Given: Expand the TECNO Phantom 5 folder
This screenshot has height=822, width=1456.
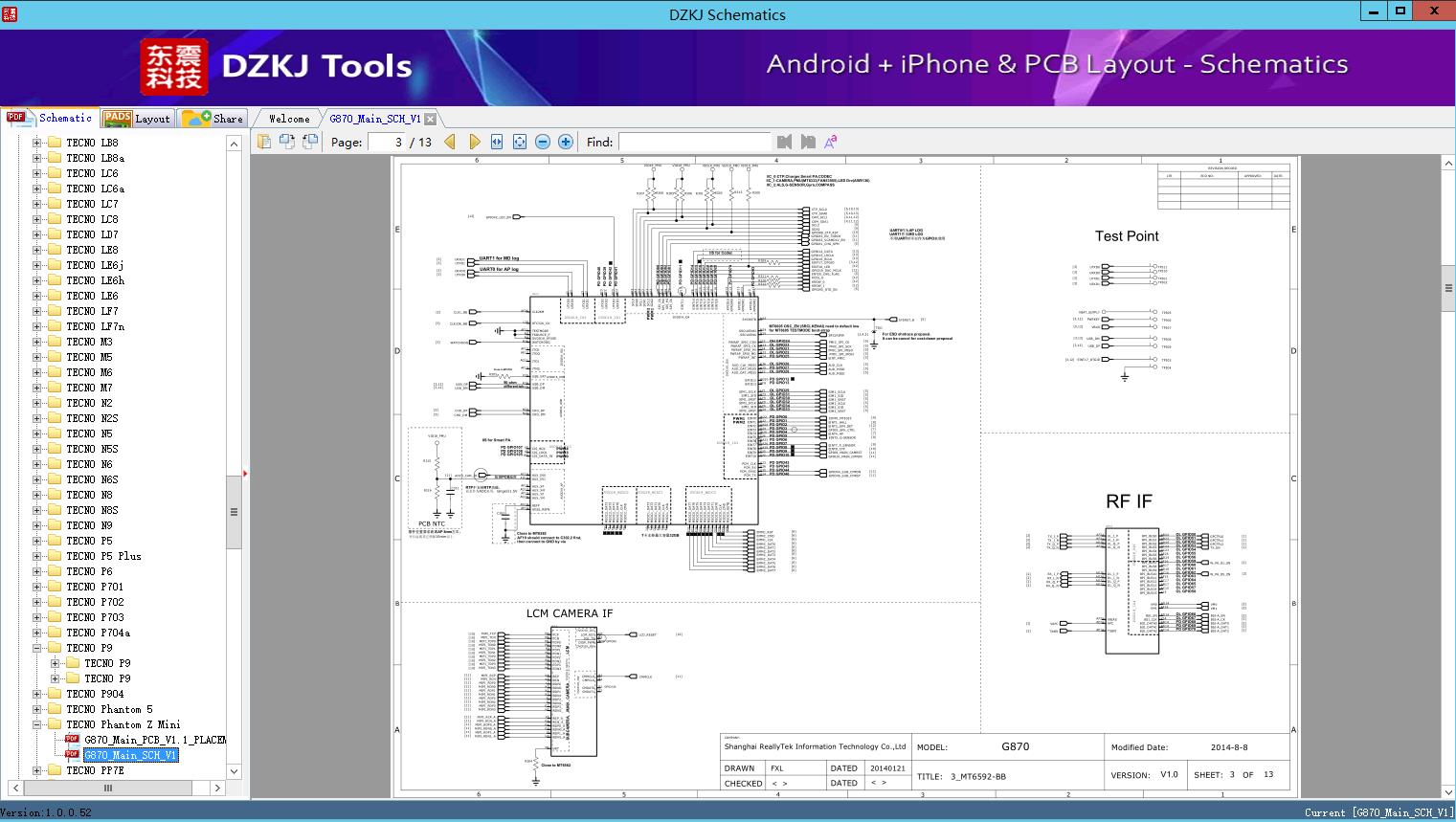Looking at the screenshot, I should (37, 709).
